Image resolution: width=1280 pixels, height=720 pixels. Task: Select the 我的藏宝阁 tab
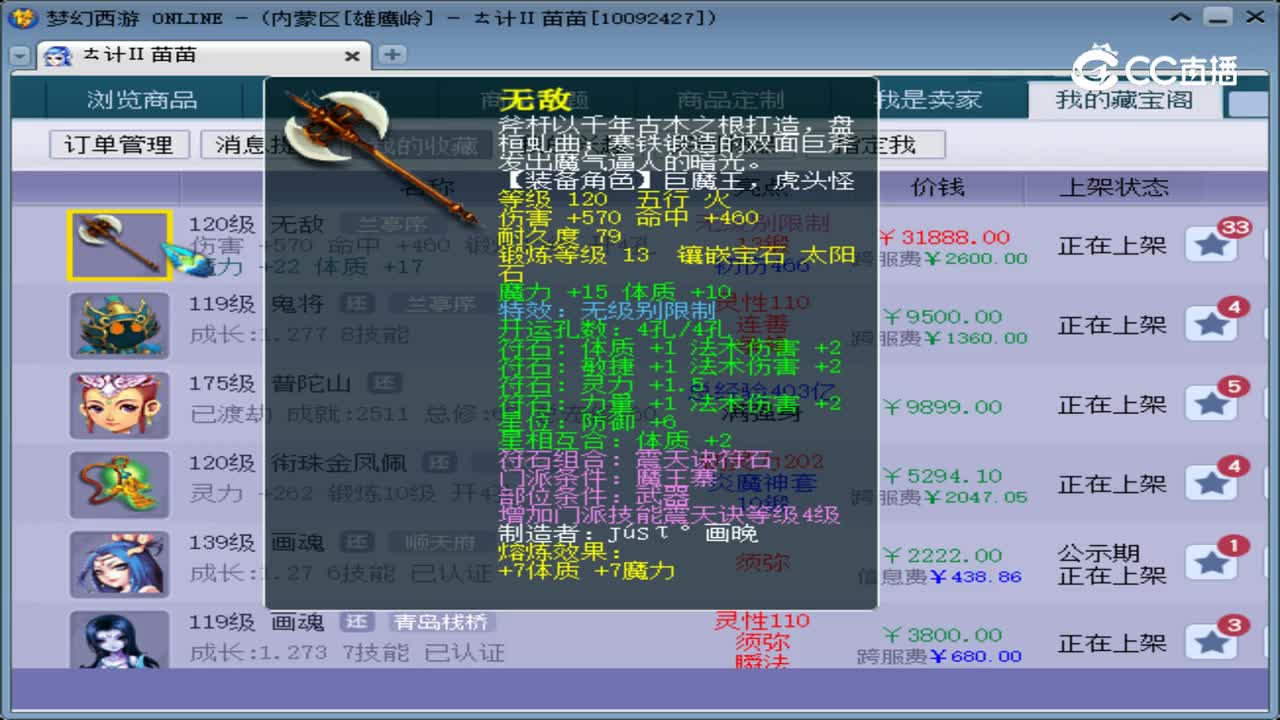[x=1124, y=100]
